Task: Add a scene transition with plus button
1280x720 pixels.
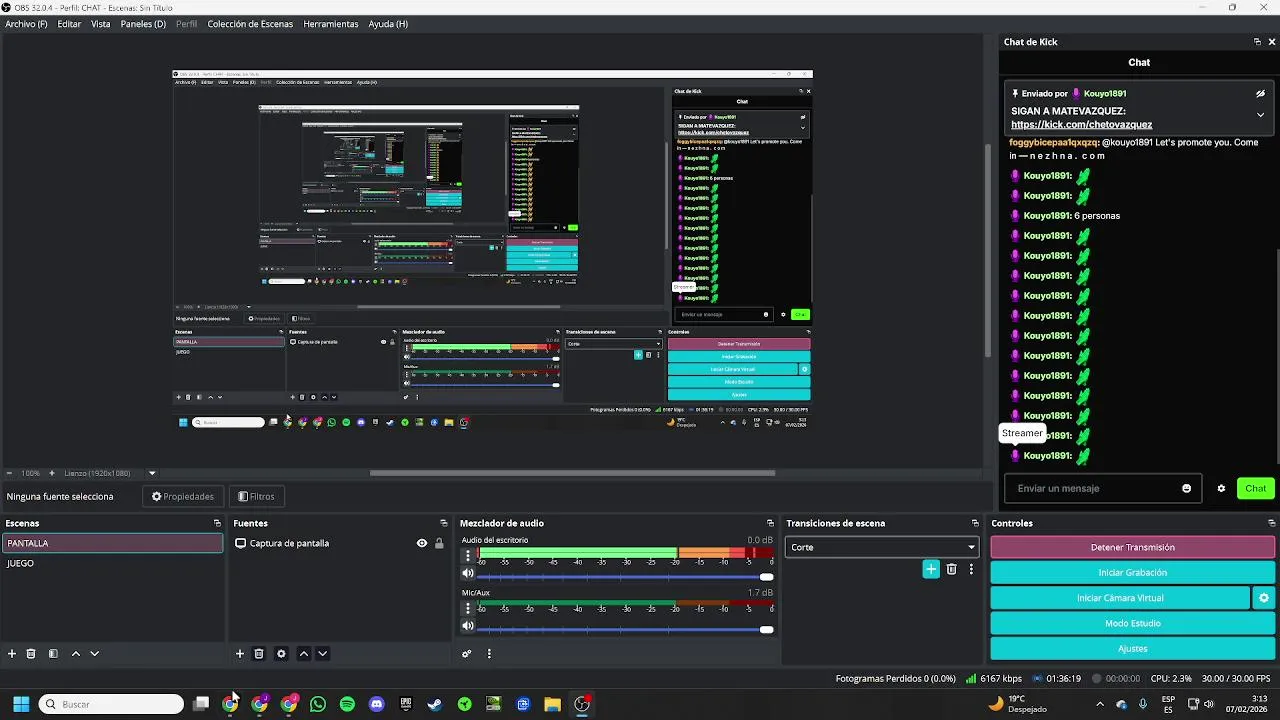Action: click(931, 569)
